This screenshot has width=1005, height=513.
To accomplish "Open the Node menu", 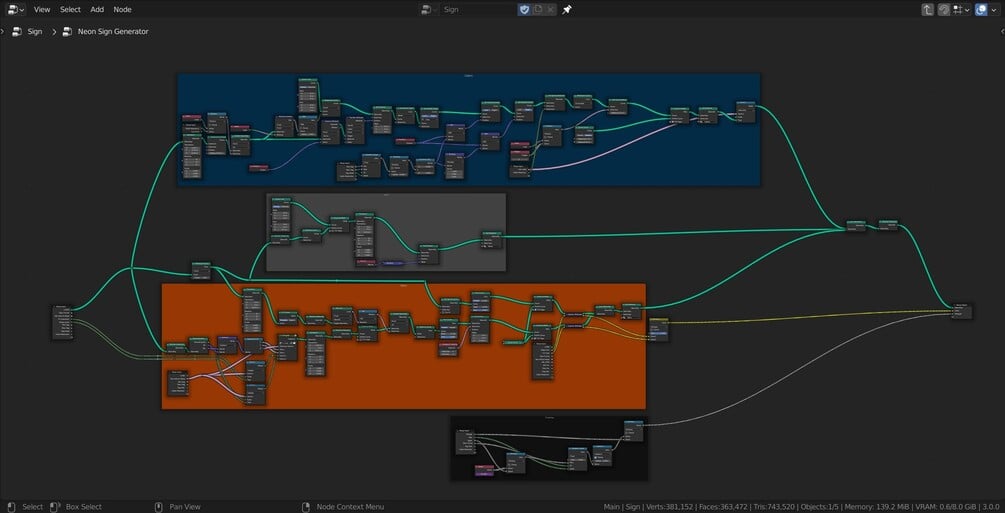I will [x=122, y=10].
